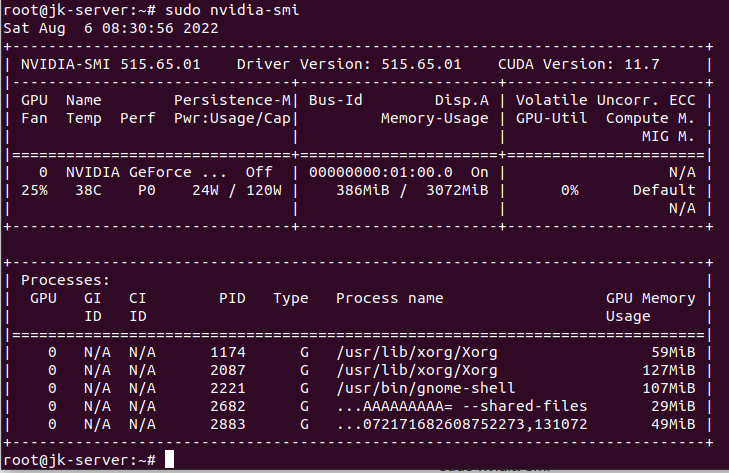Click PID '2682' in the process list
Image resolution: width=729 pixels, height=473 pixels.
coord(228,406)
